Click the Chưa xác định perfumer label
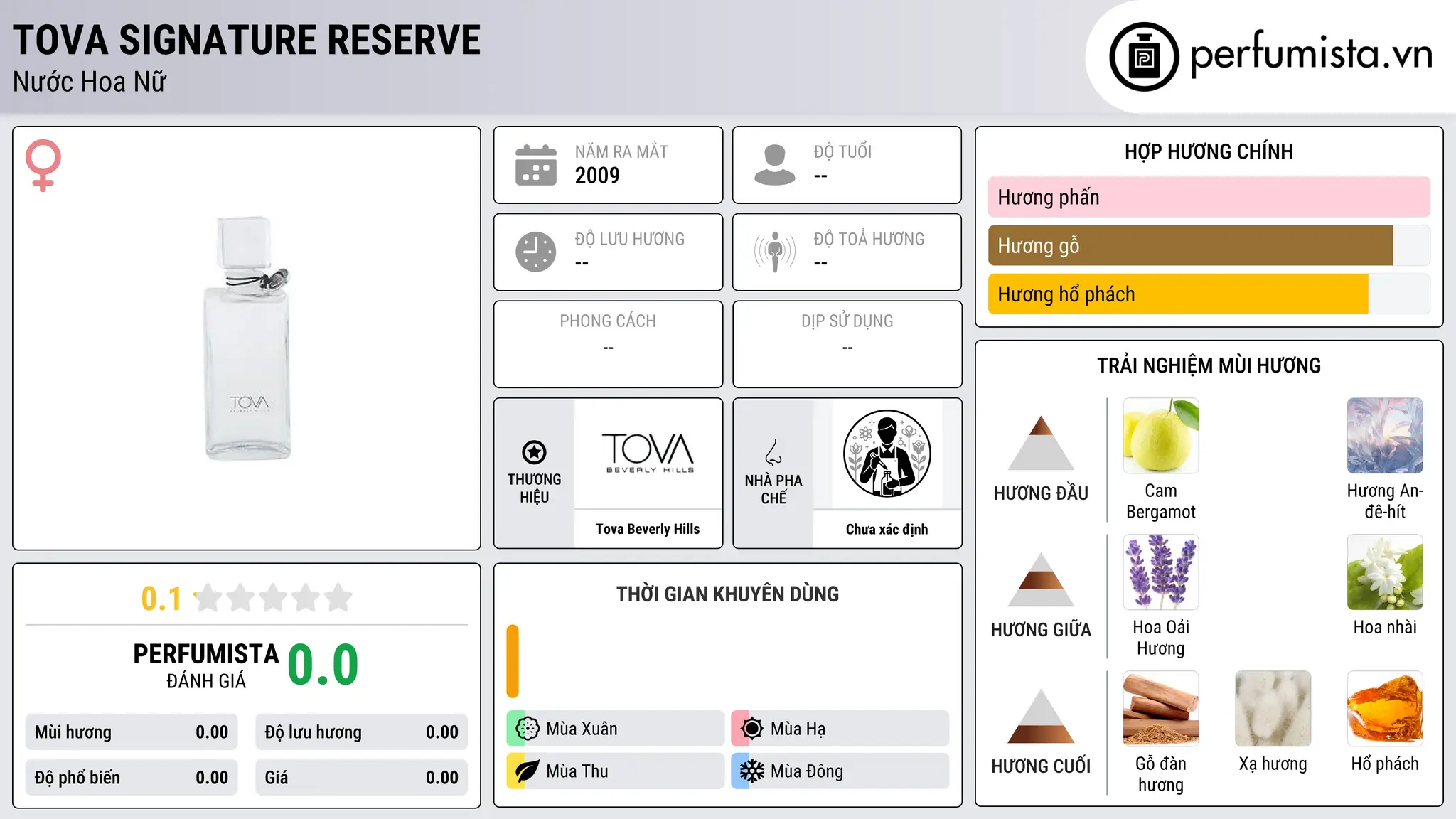Screen dimensions: 1456x819 coord(887,529)
